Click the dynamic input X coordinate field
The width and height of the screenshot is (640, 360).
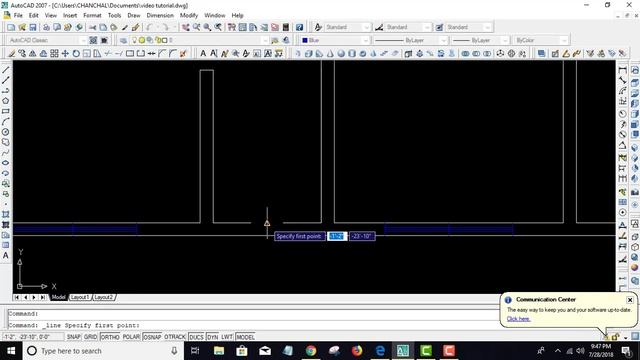(337, 236)
